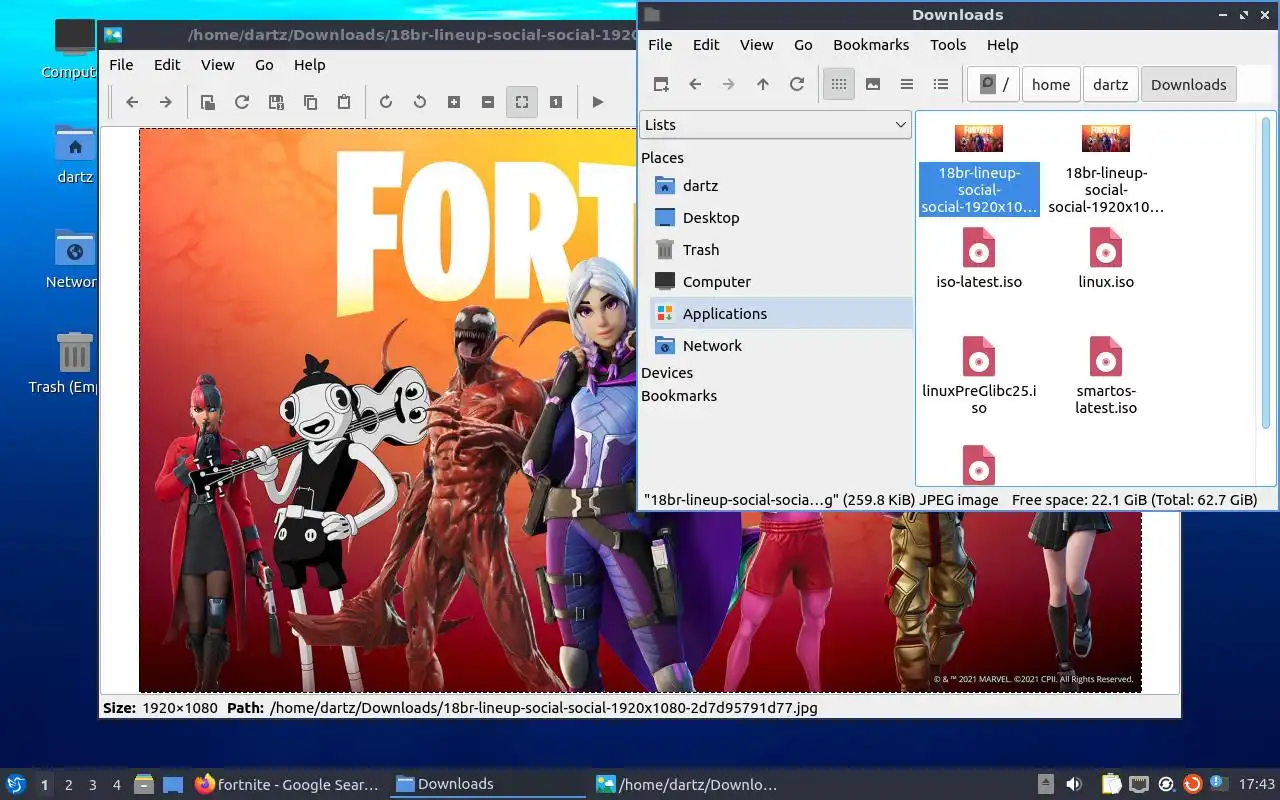
Task: Open the file manager launcher on the taskbar
Action: click(143, 785)
